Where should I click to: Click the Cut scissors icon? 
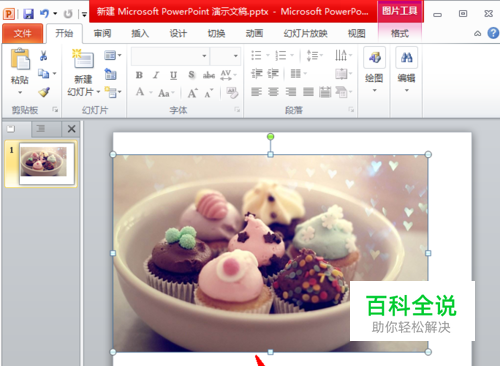(43, 55)
